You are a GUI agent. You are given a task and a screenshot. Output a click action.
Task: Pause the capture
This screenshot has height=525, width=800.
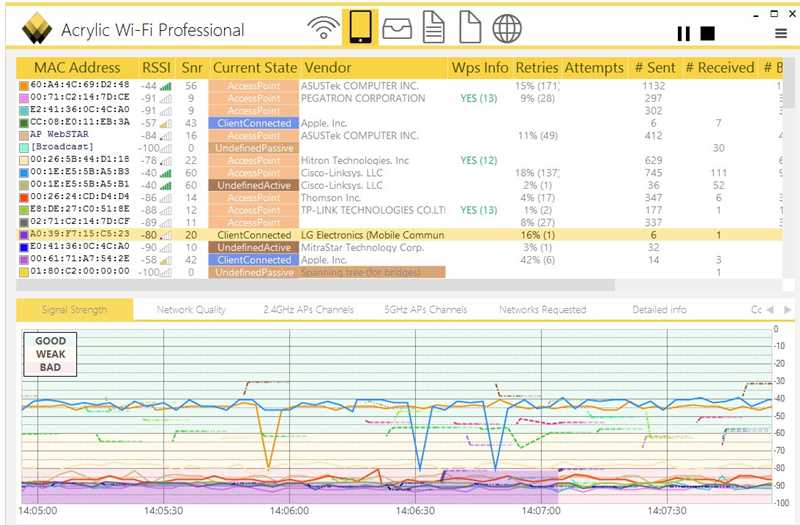coord(684,34)
